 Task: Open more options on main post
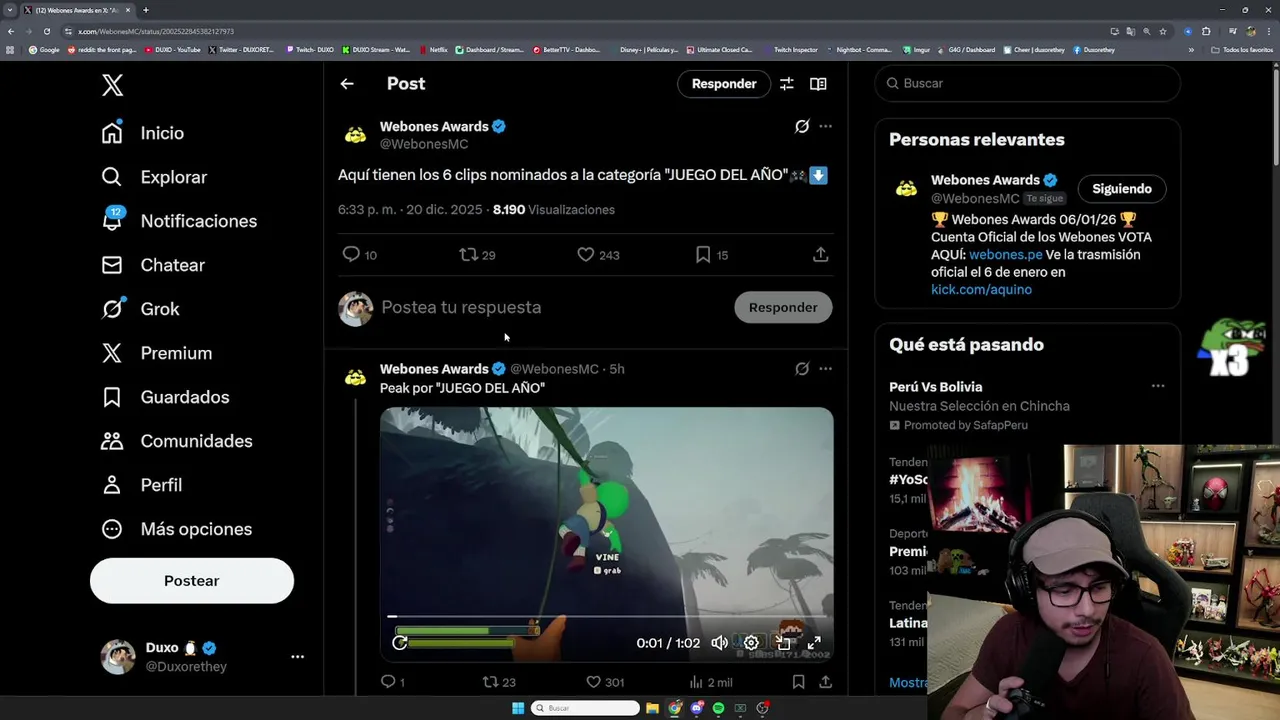(x=825, y=126)
